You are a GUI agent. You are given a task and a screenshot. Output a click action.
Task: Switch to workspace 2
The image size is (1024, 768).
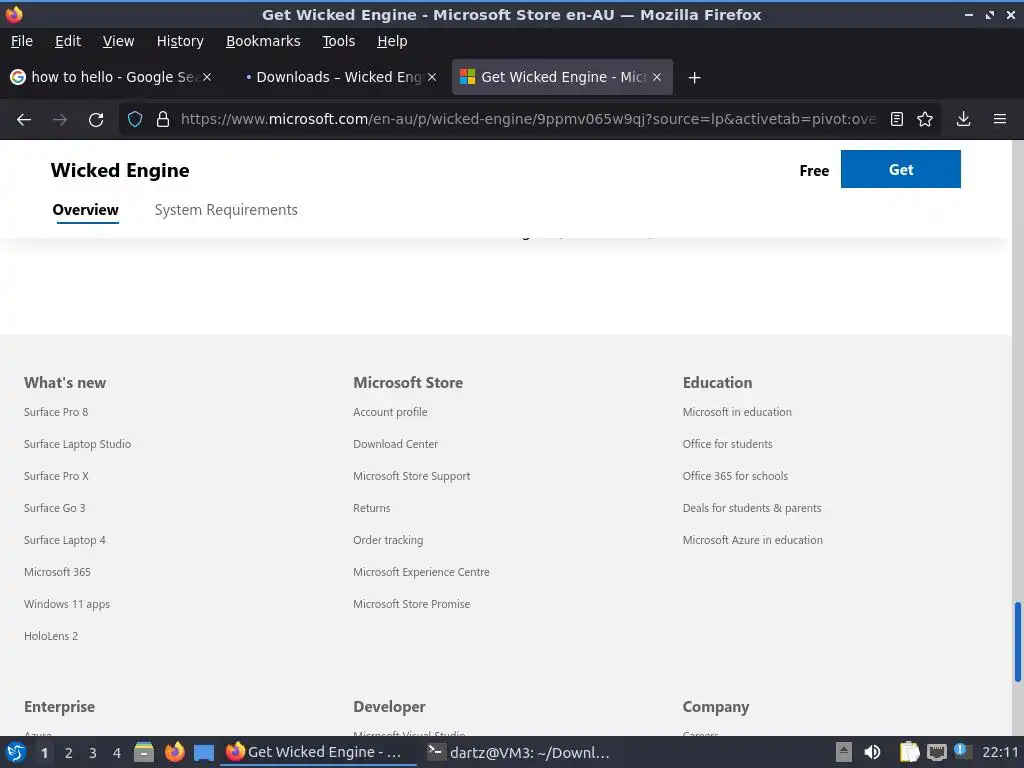pos(69,753)
